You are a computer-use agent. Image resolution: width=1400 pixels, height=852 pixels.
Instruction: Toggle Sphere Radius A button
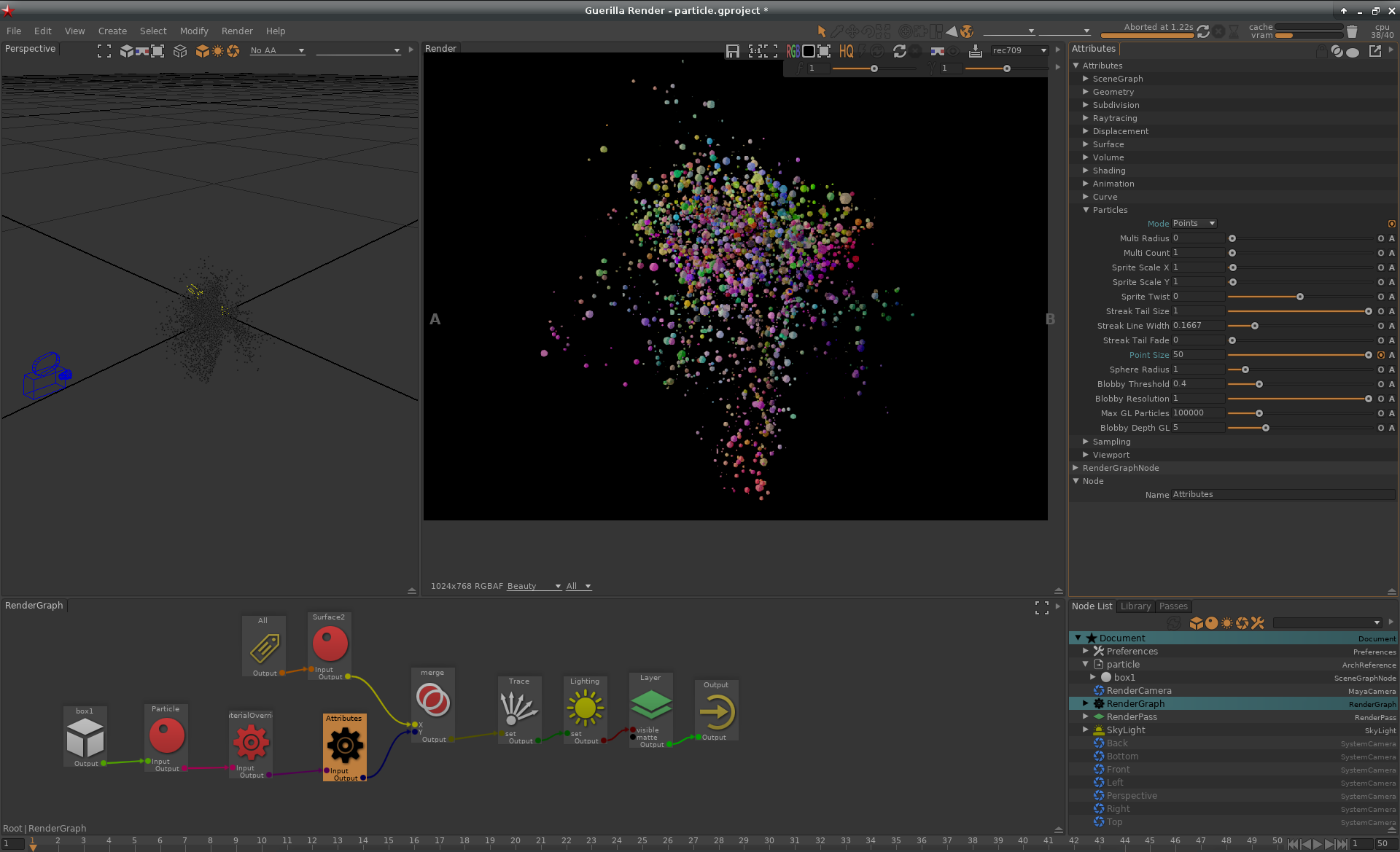point(1391,370)
